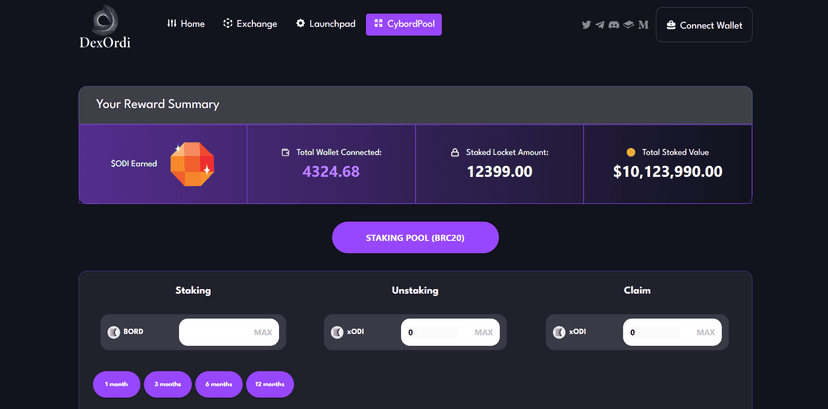The height and width of the screenshot is (409, 828).
Task: Click the $ODI Earned gem icon
Action: tap(192, 164)
